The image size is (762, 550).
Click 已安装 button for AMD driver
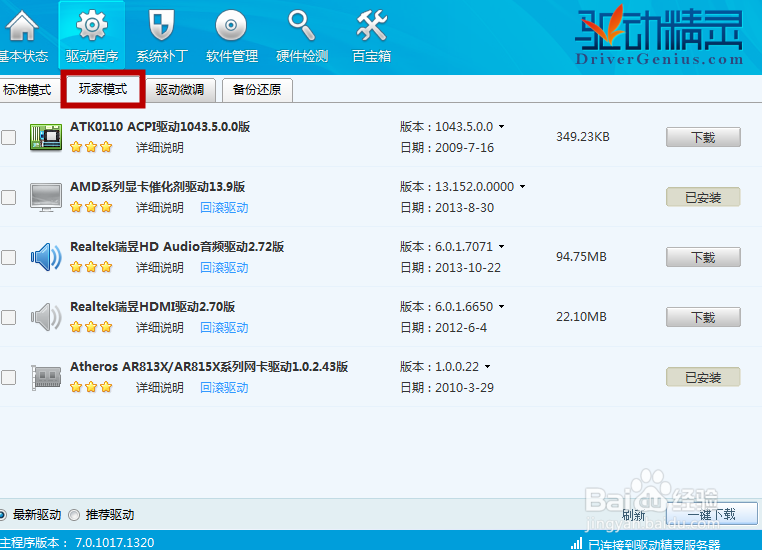pyautogui.click(x=703, y=197)
